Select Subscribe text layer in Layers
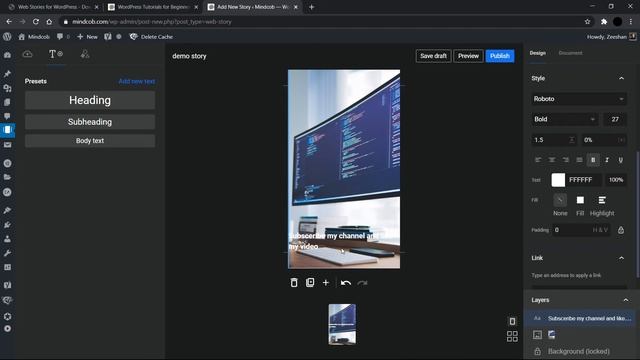This screenshot has width=640, height=360. [580, 318]
